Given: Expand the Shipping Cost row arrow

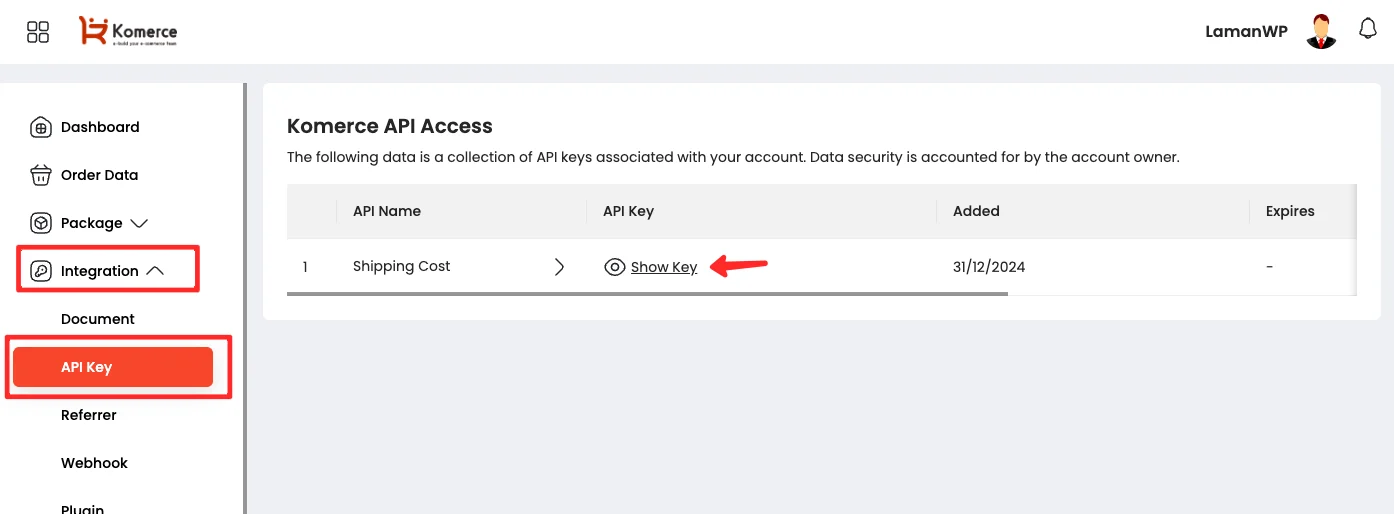Looking at the screenshot, I should [559, 267].
